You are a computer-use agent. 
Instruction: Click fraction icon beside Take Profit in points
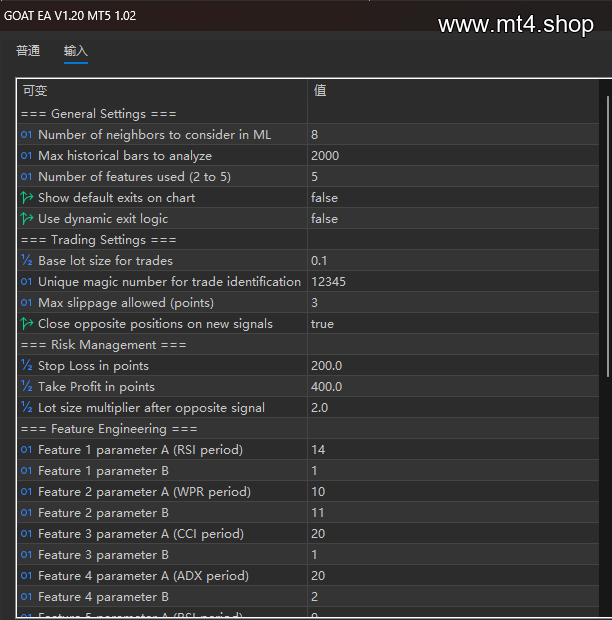pos(26,387)
